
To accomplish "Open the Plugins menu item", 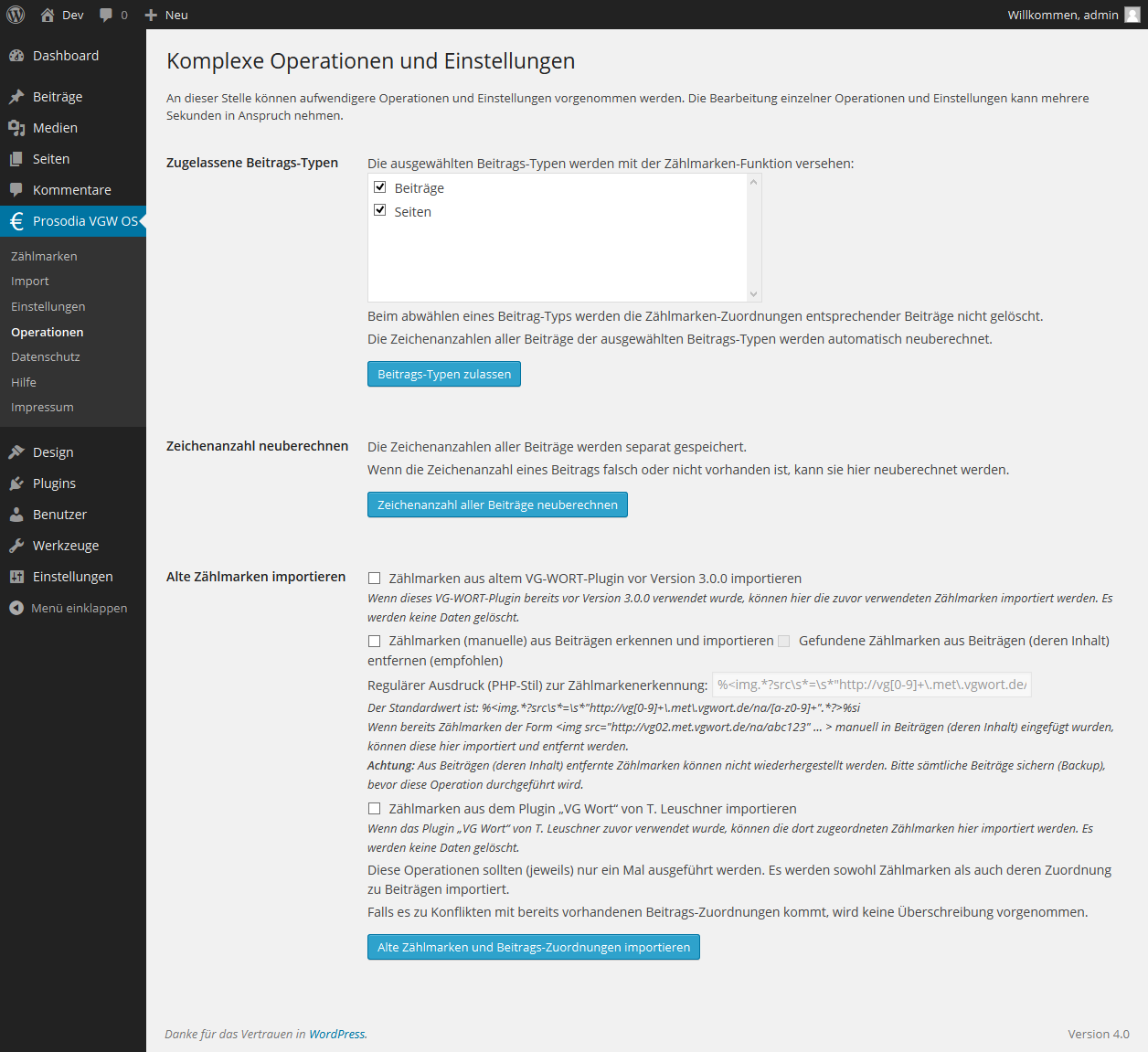I will (73, 483).
